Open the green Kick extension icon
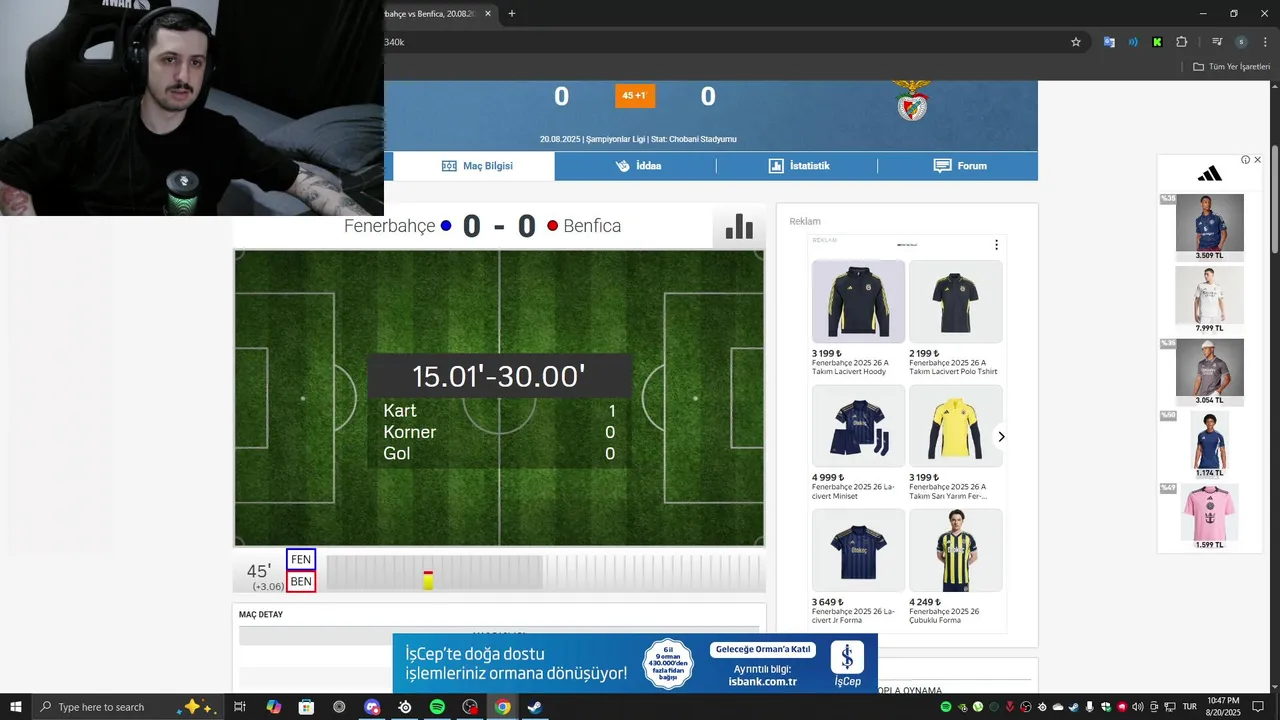Viewport: 1280px width, 720px height. point(1157,42)
